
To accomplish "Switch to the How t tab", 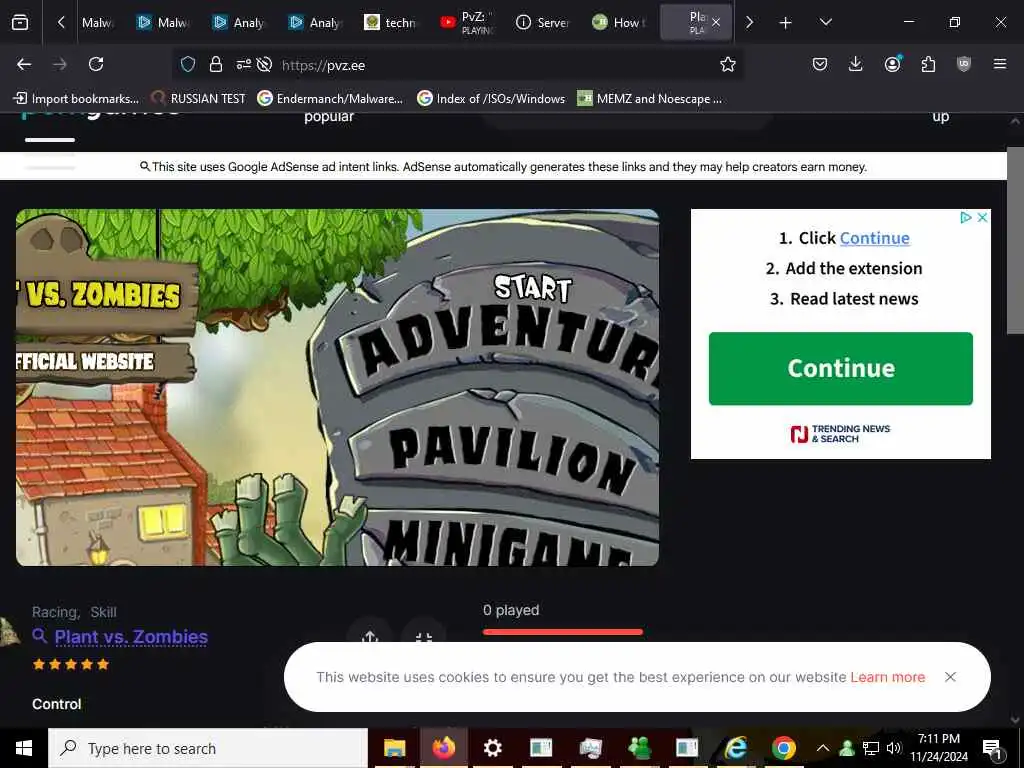I will click(618, 23).
